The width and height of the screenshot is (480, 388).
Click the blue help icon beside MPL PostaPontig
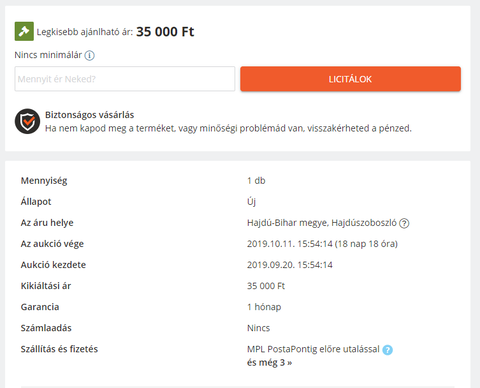coord(387,350)
